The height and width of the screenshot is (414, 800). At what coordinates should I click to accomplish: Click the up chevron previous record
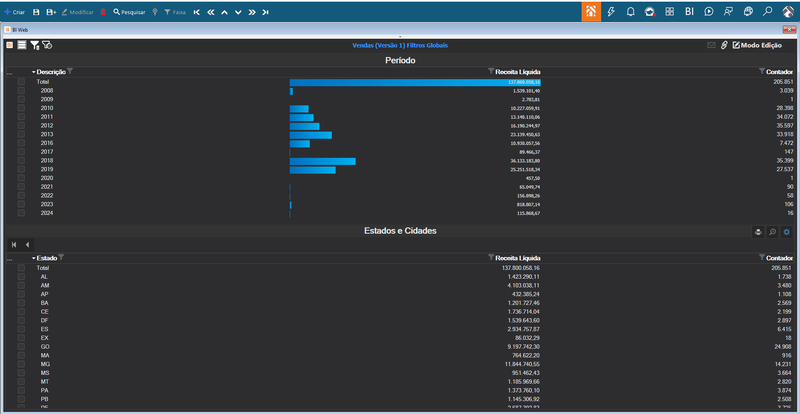click(224, 12)
